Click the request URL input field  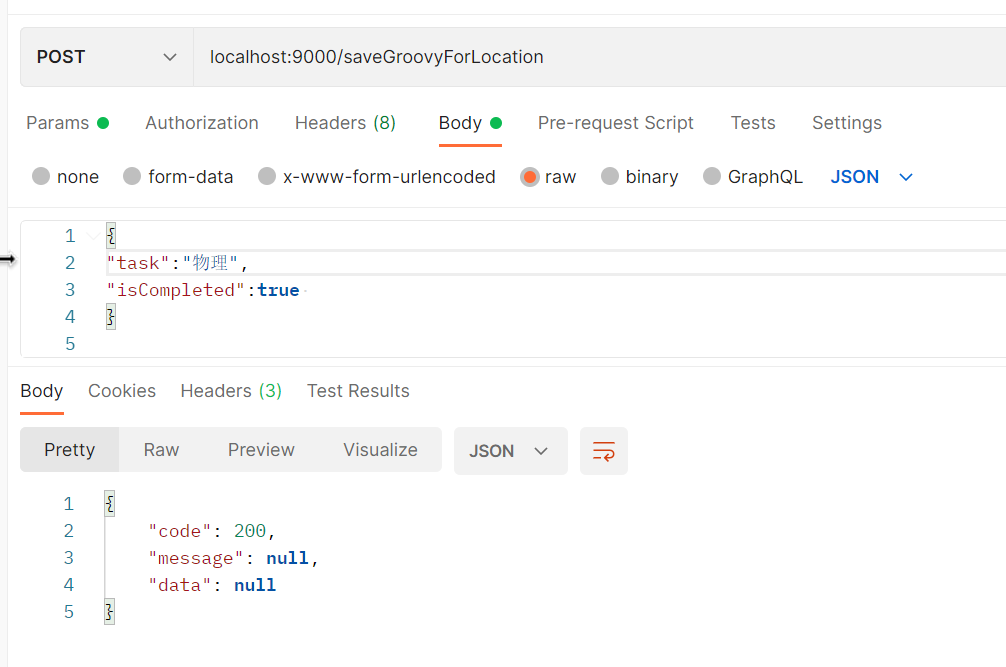(x=599, y=57)
